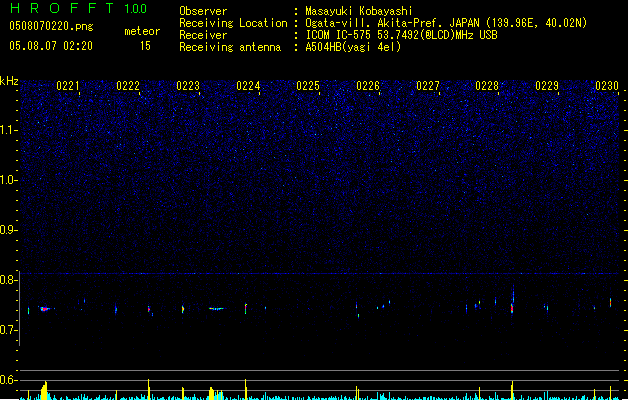Click the 0.9 kHz axis label
This screenshot has width=629, height=400.
pos(9,229)
